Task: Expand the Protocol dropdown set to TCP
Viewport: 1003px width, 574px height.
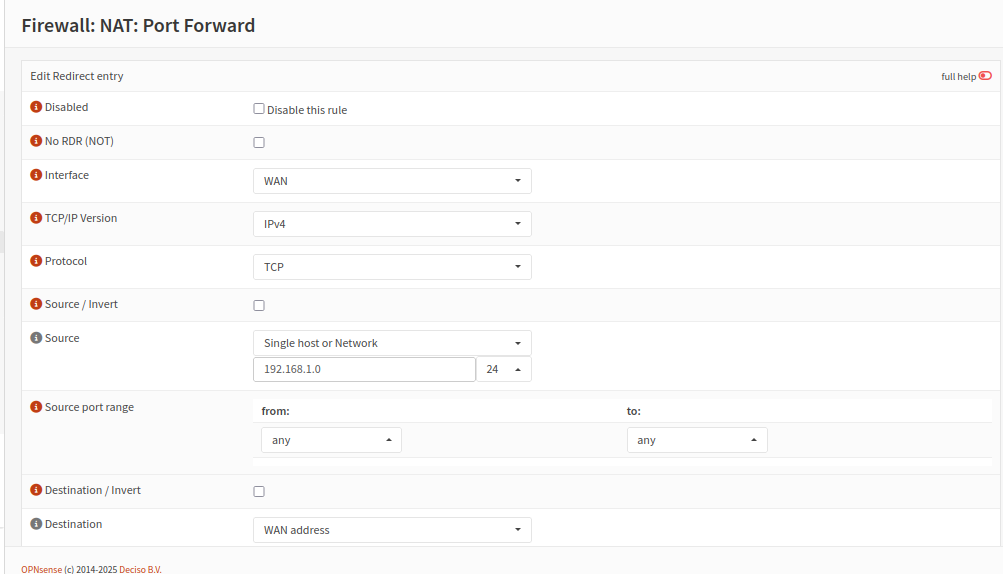Action: [391, 267]
